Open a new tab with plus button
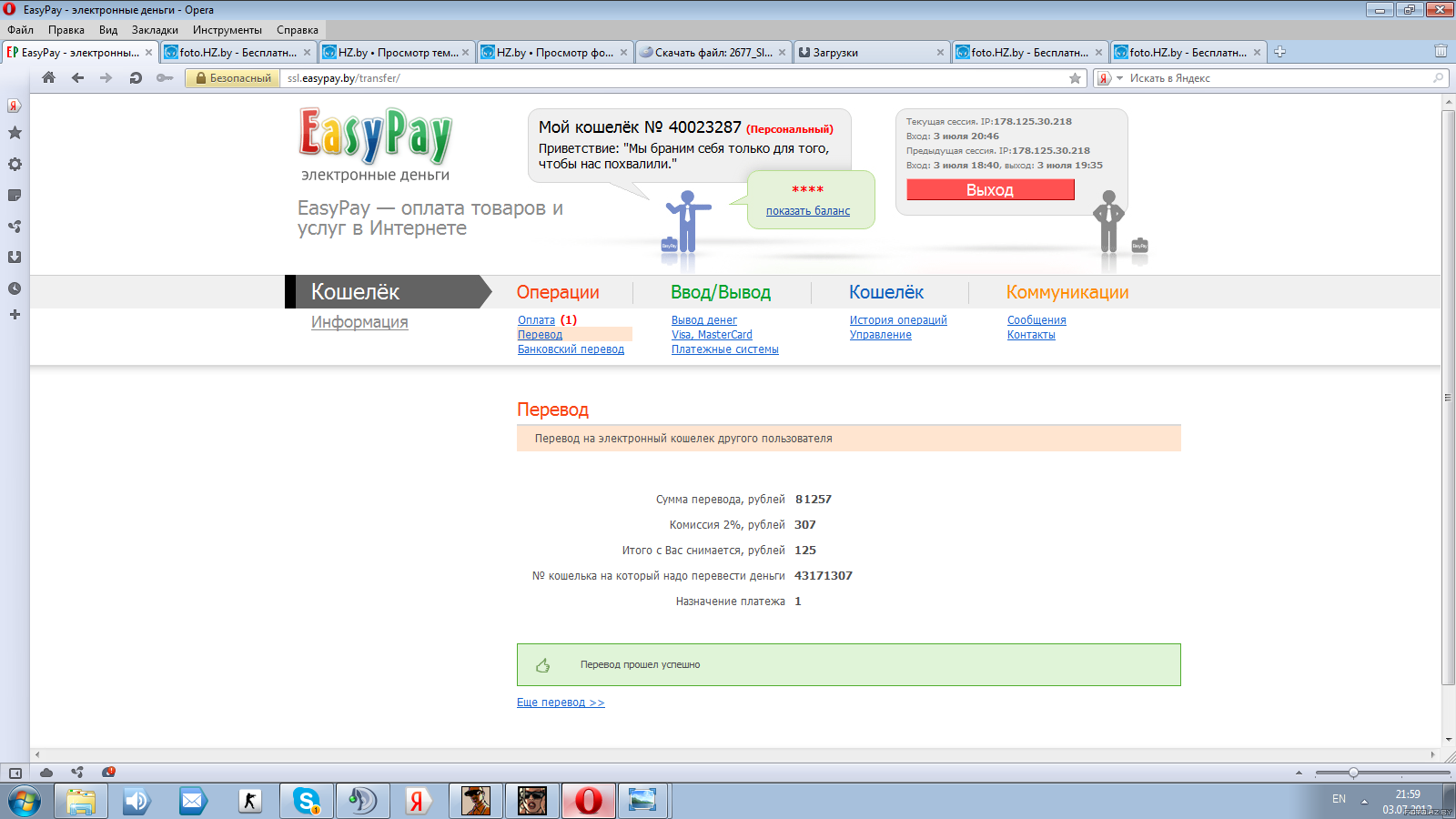The image size is (1456, 819). tap(1279, 52)
